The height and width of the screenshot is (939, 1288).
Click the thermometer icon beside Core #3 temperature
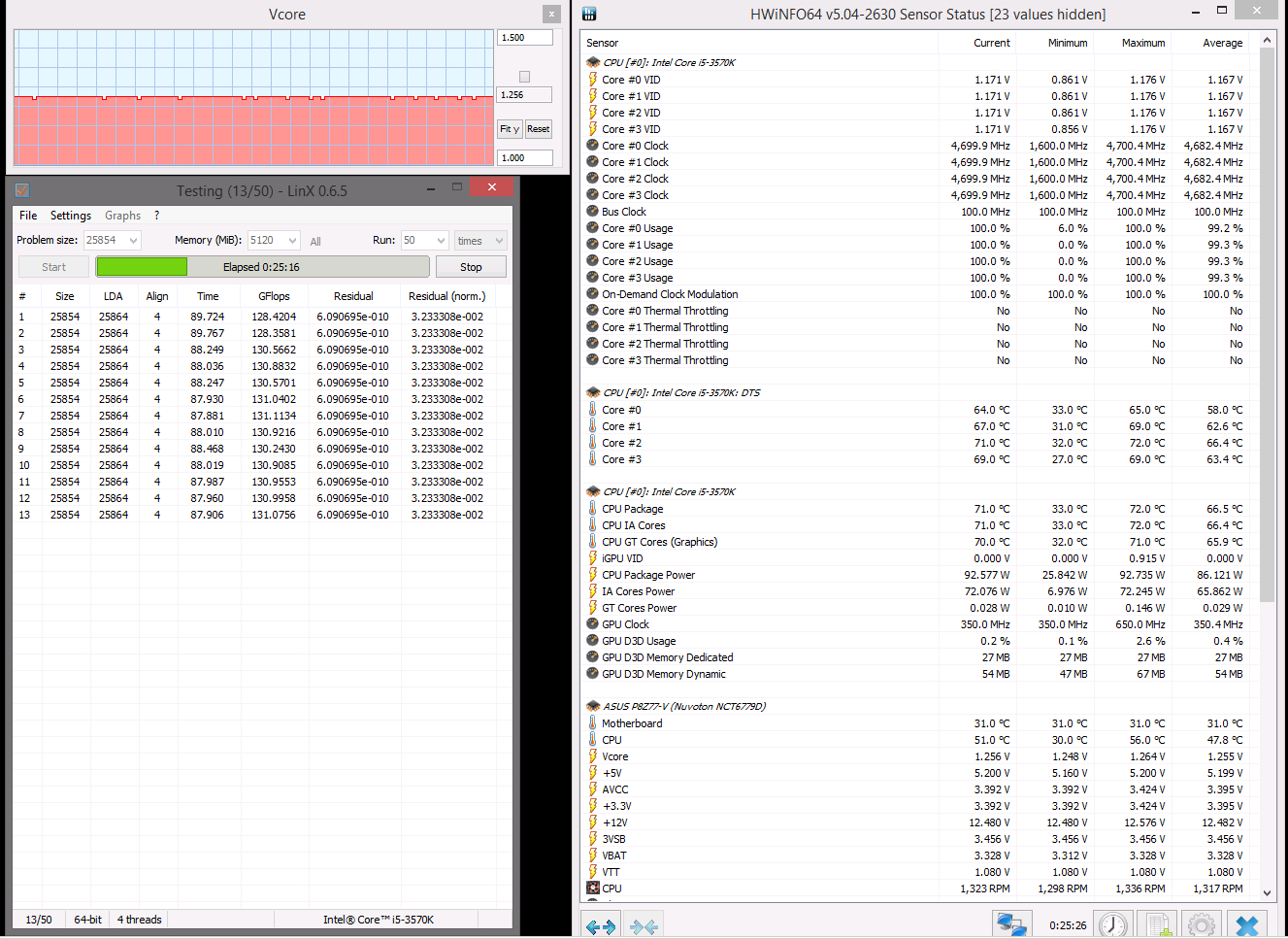[x=593, y=459]
